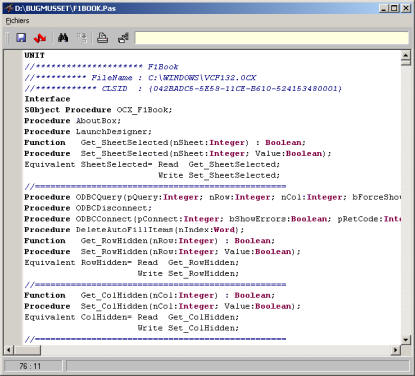Screen dimensions: 415x376
Task: Click the Procedure Set_RowHidden line
Action: [x=162, y=252]
